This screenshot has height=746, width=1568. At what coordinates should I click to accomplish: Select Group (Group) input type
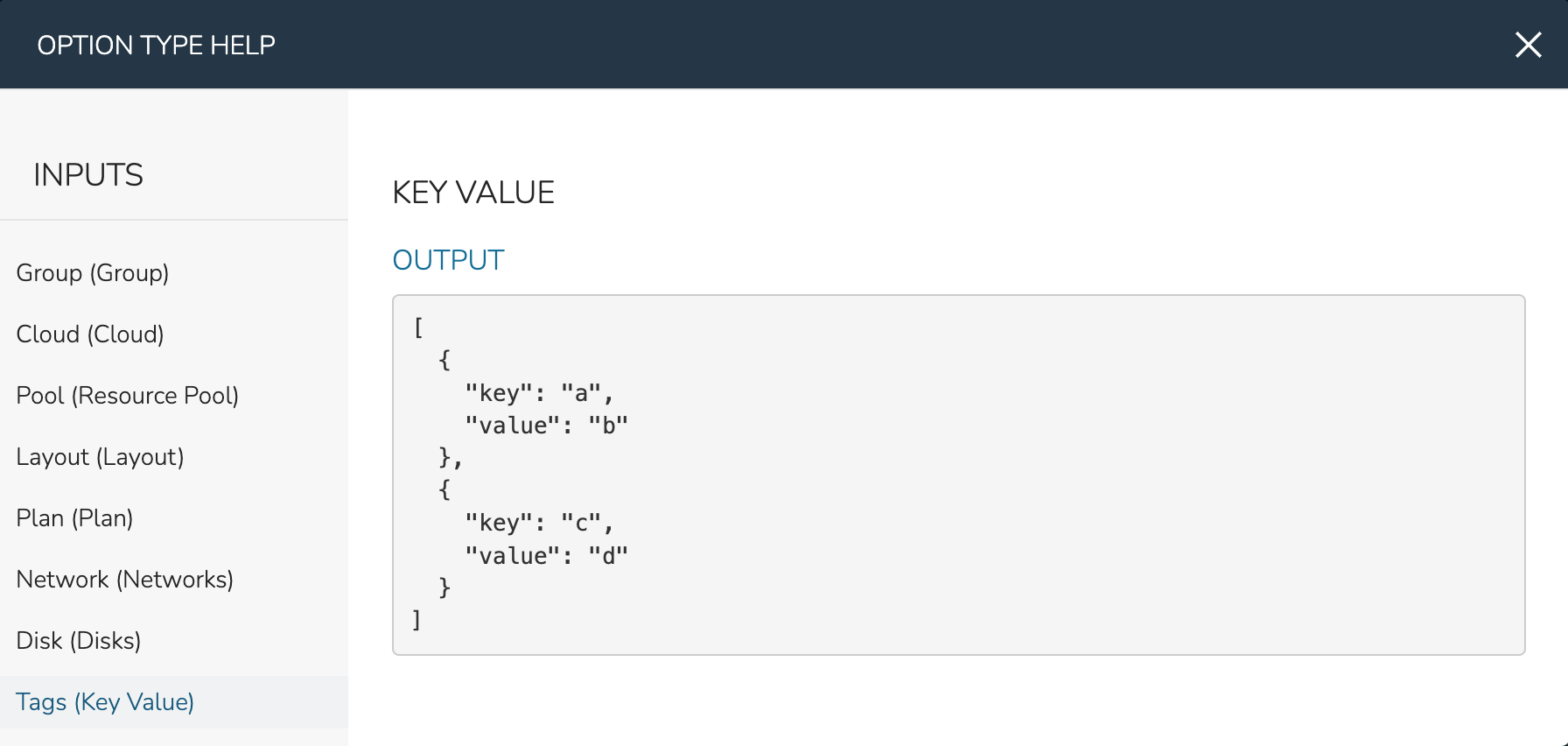pos(93,273)
